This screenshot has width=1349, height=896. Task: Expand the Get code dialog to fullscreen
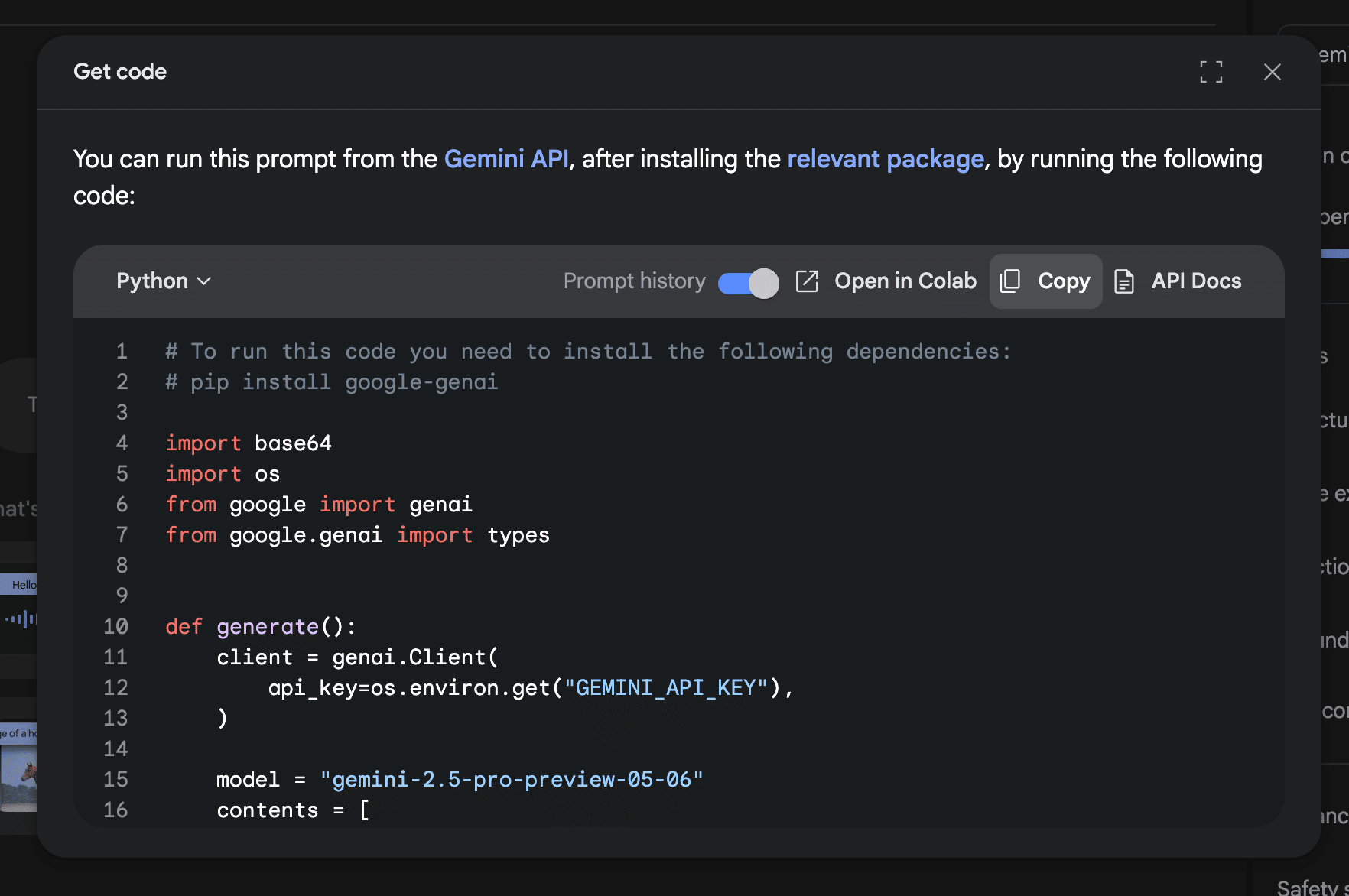tap(1211, 72)
